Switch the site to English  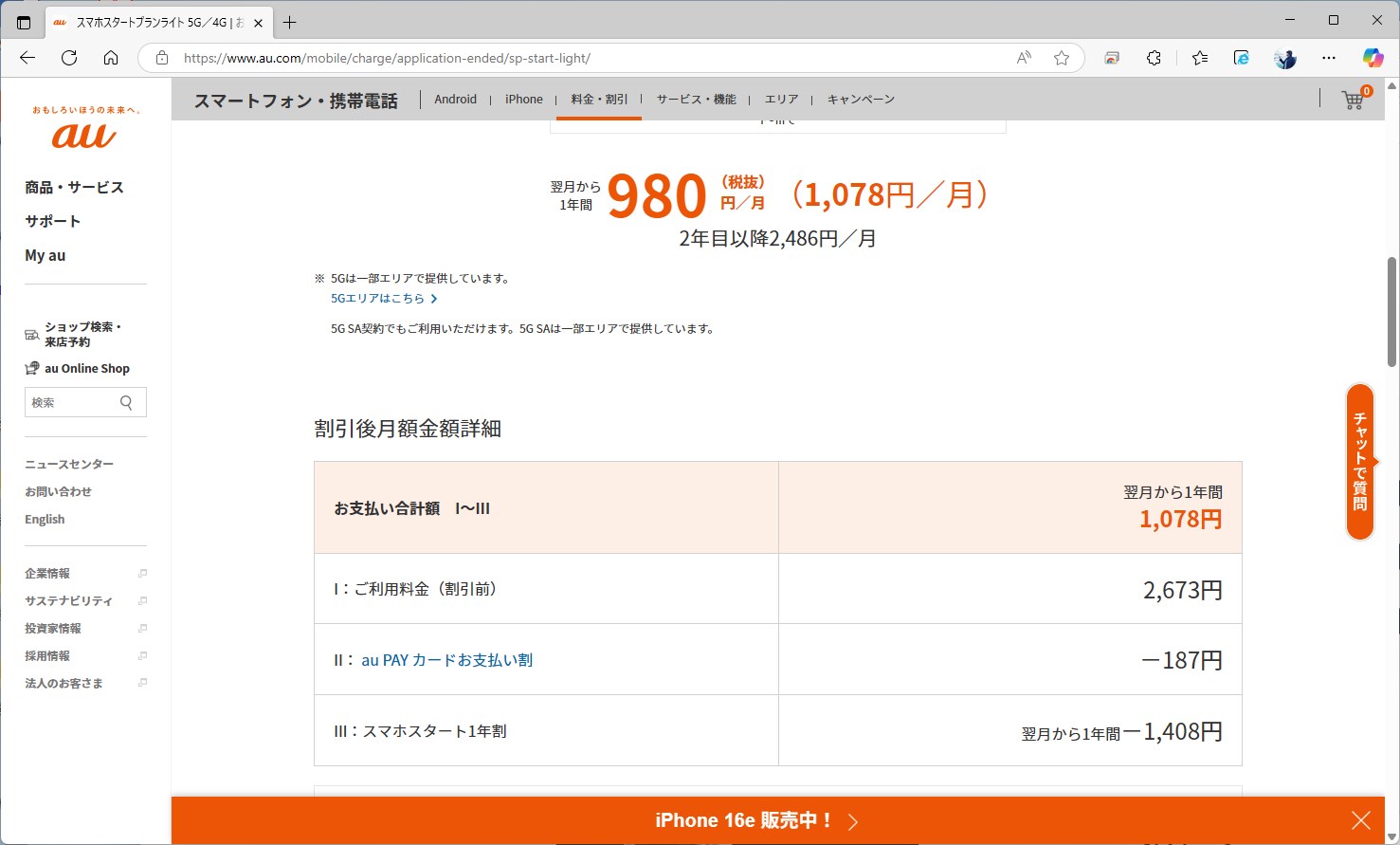pos(45,519)
